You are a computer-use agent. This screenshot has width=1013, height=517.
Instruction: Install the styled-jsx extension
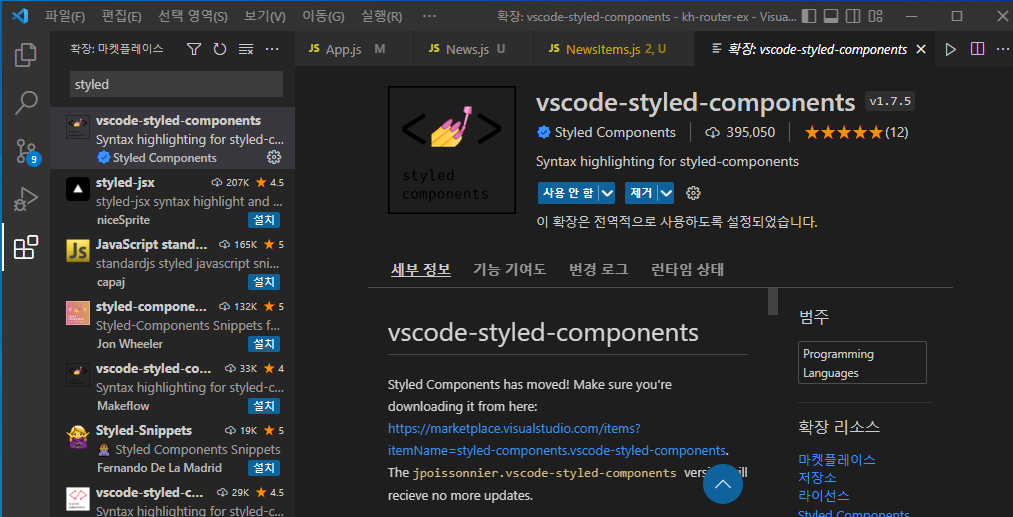[264, 220]
